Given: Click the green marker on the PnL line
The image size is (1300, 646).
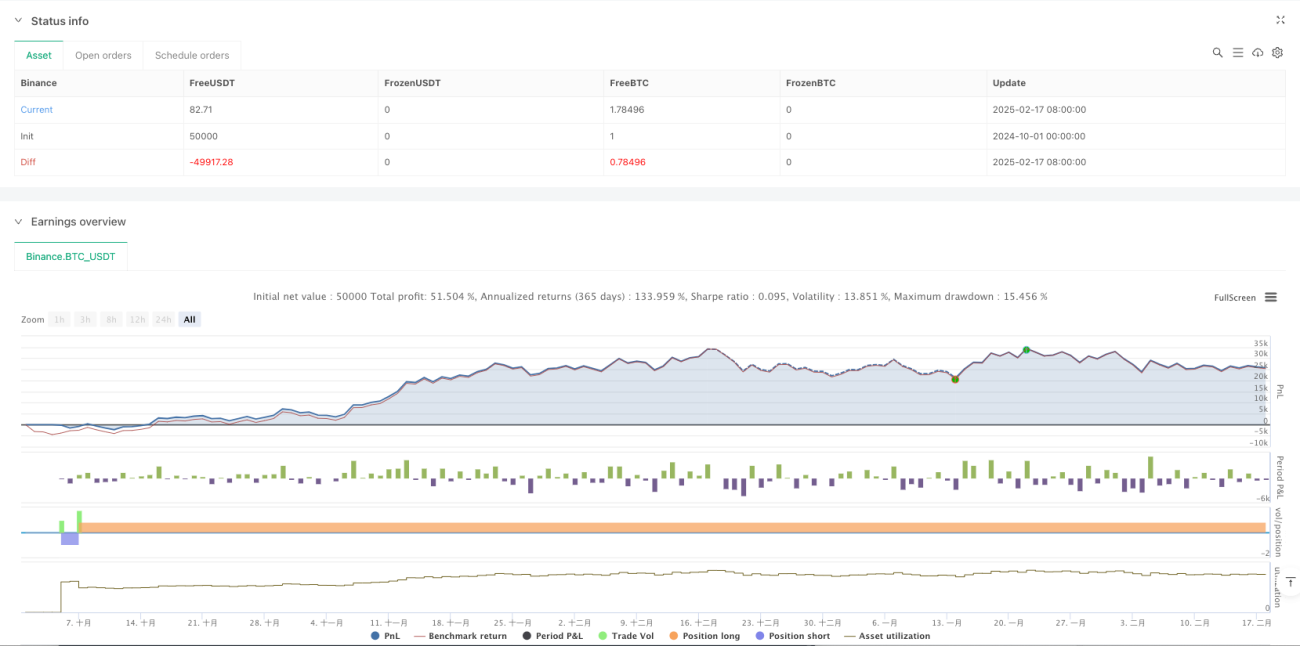Looking at the screenshot, I should pyautogui.click(x=1026, y=349).
